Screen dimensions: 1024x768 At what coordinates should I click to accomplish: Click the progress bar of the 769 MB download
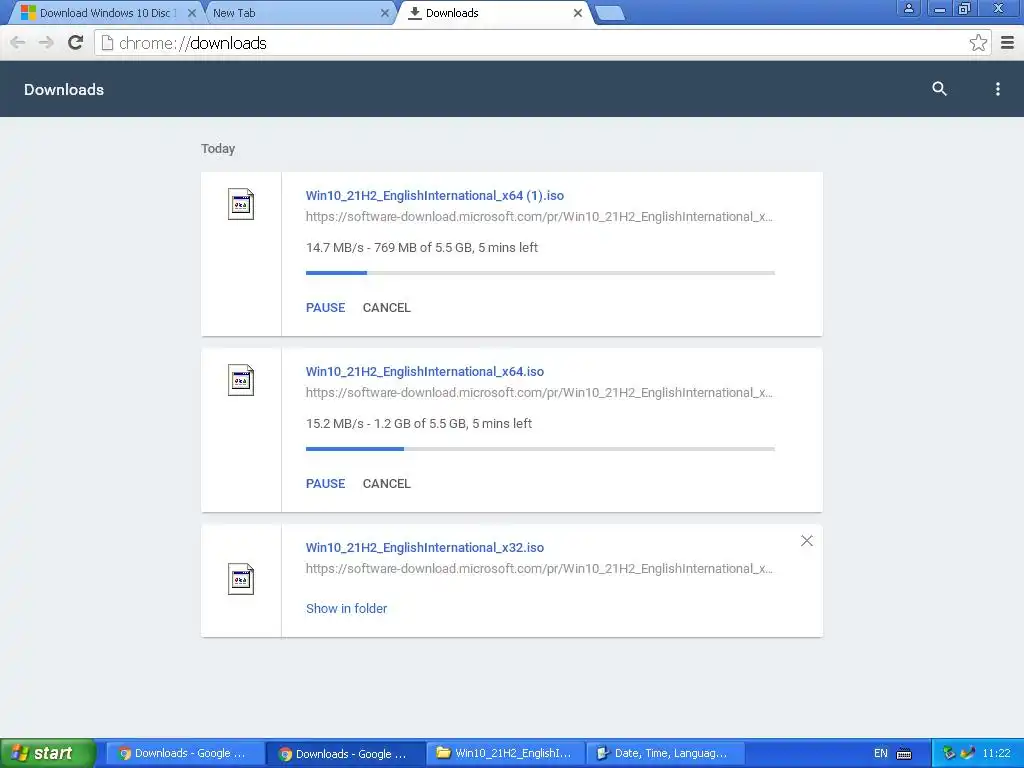point(540,273)
